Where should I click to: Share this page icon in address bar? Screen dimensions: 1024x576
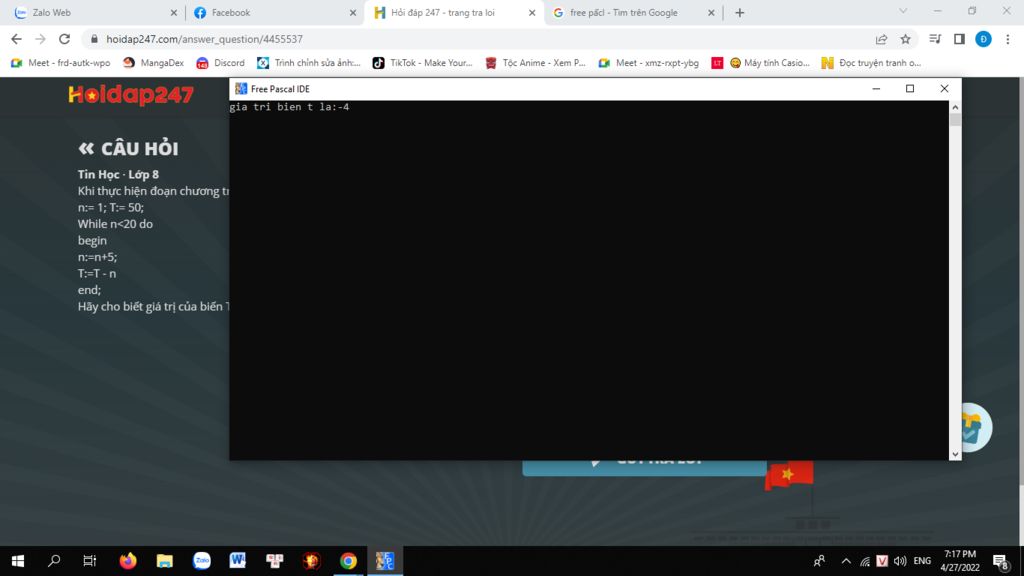[881, 39]
